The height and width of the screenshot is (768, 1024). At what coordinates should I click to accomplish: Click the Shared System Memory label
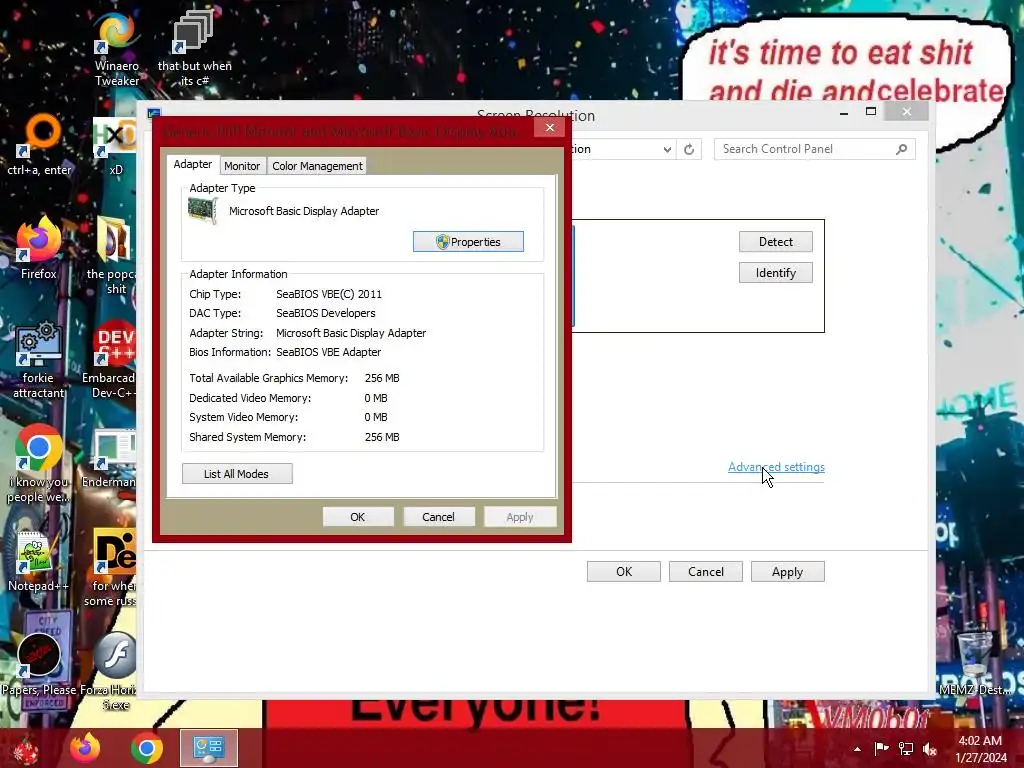248,437
